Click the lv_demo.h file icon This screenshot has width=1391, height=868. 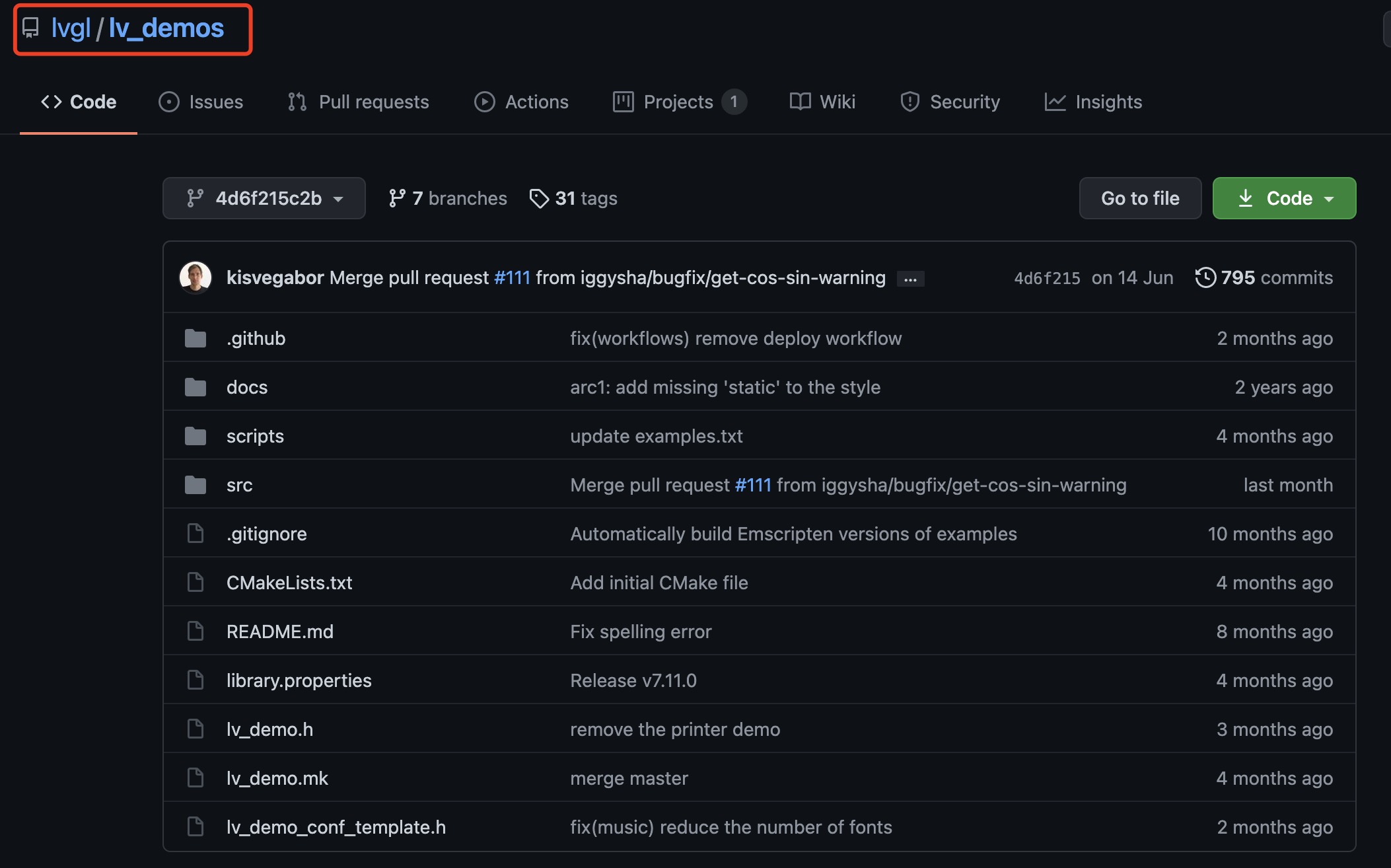[196, 729]
